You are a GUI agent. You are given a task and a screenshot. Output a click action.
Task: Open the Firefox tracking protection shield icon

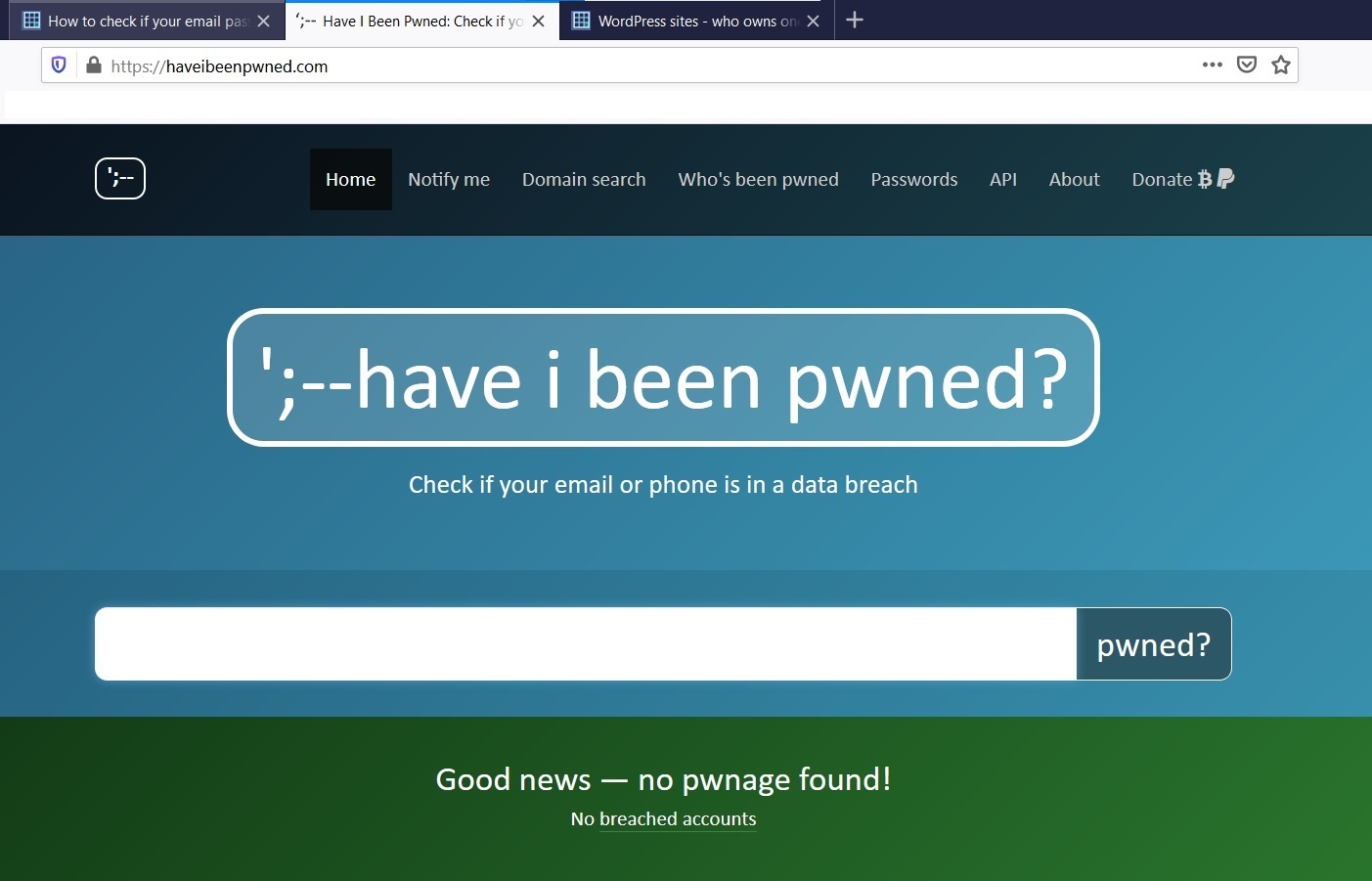tap(59, 65)
